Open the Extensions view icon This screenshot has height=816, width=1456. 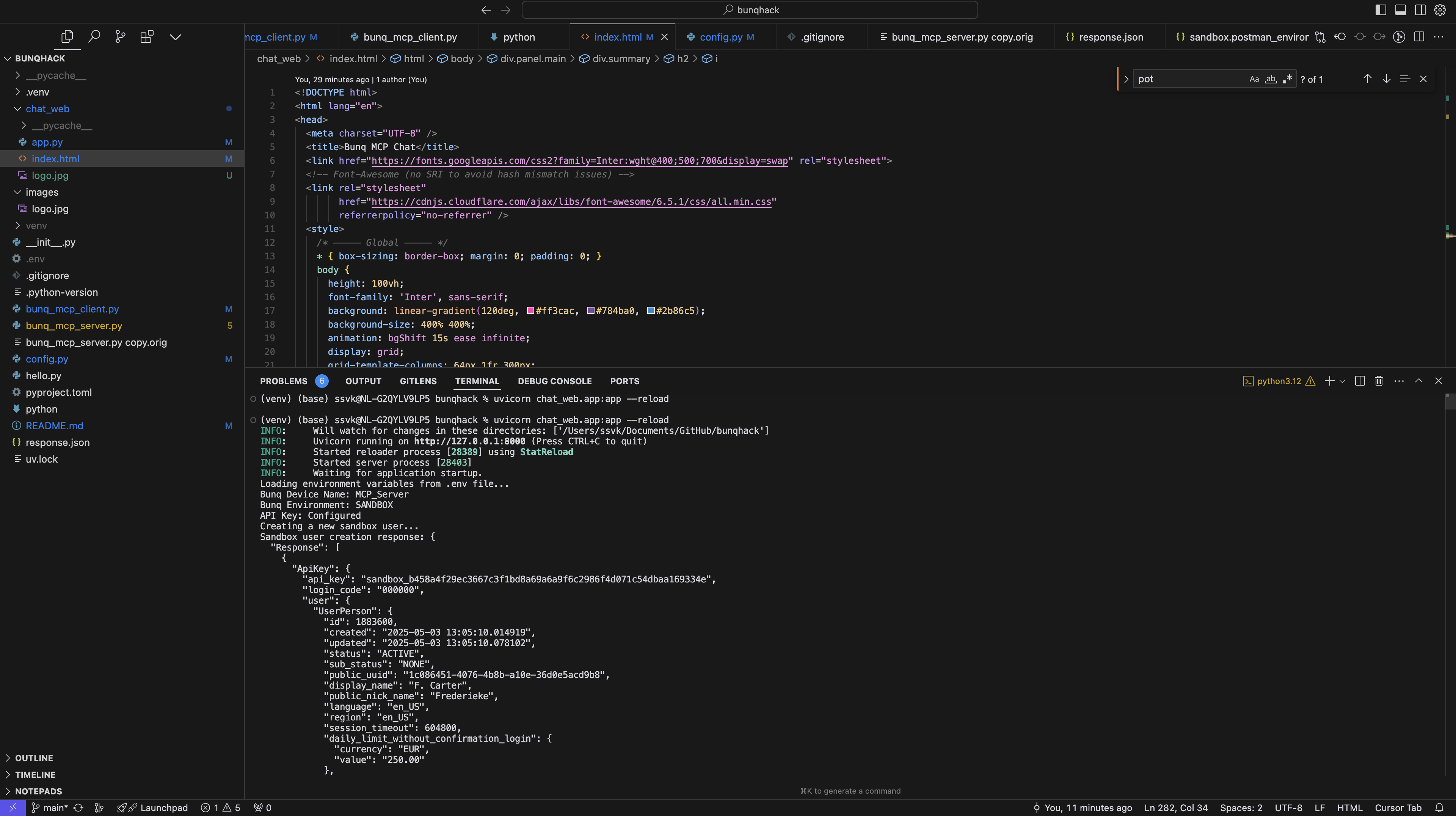click(147, 37)
